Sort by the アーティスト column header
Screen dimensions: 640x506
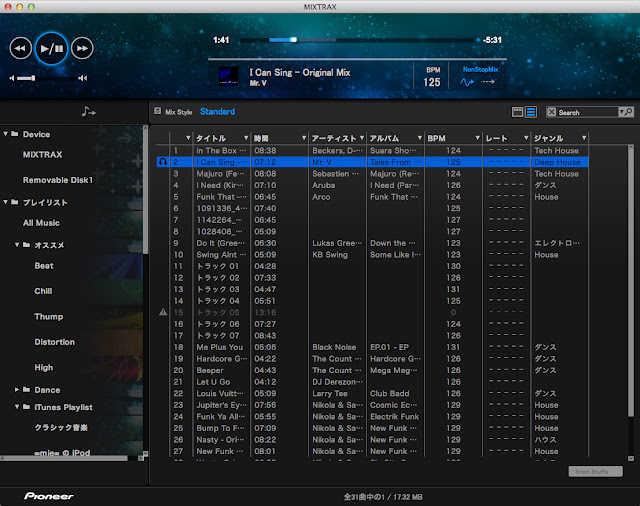click(334, 138)
